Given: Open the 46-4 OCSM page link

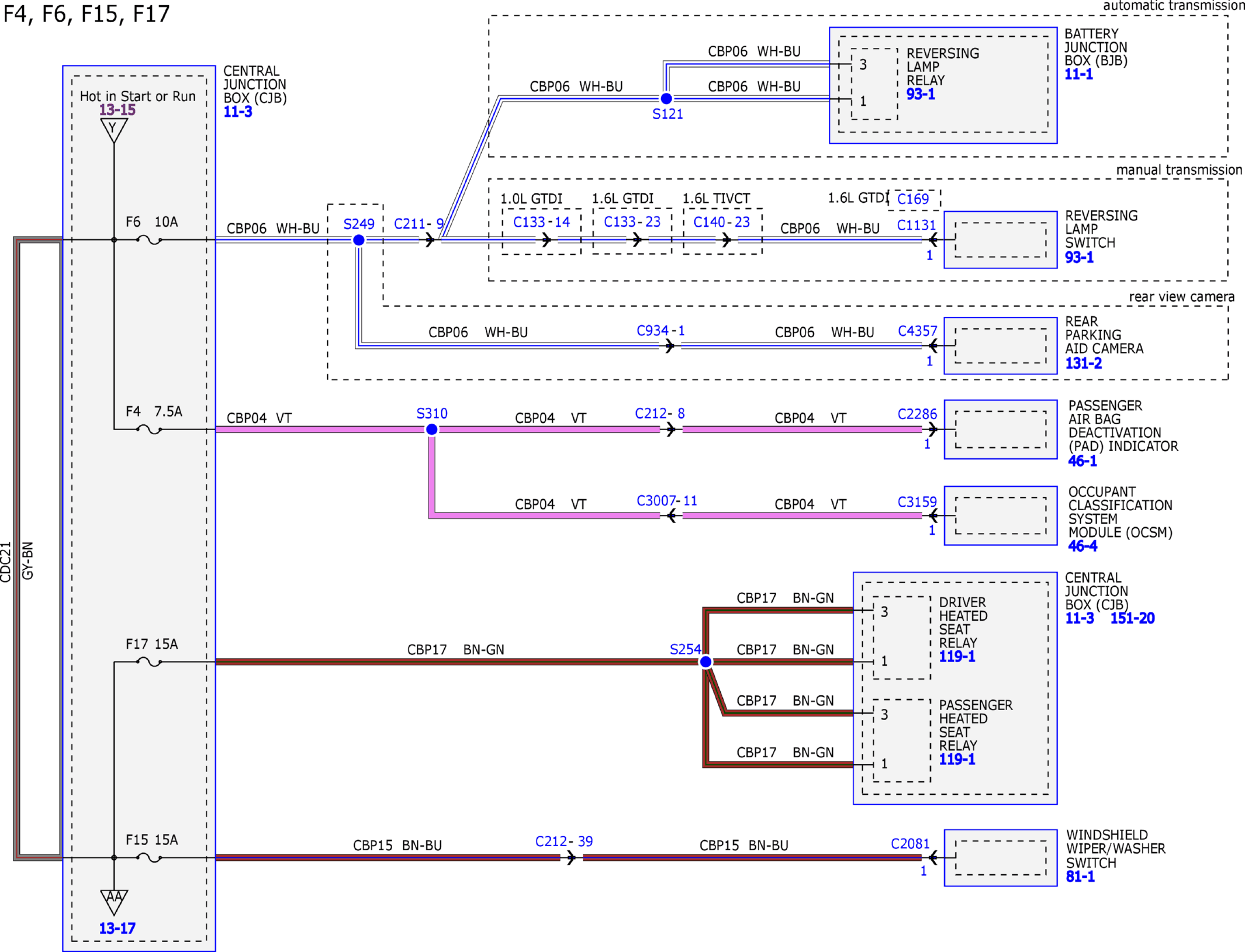Looking at the screenshot, I should click(x=1083, y=546).
